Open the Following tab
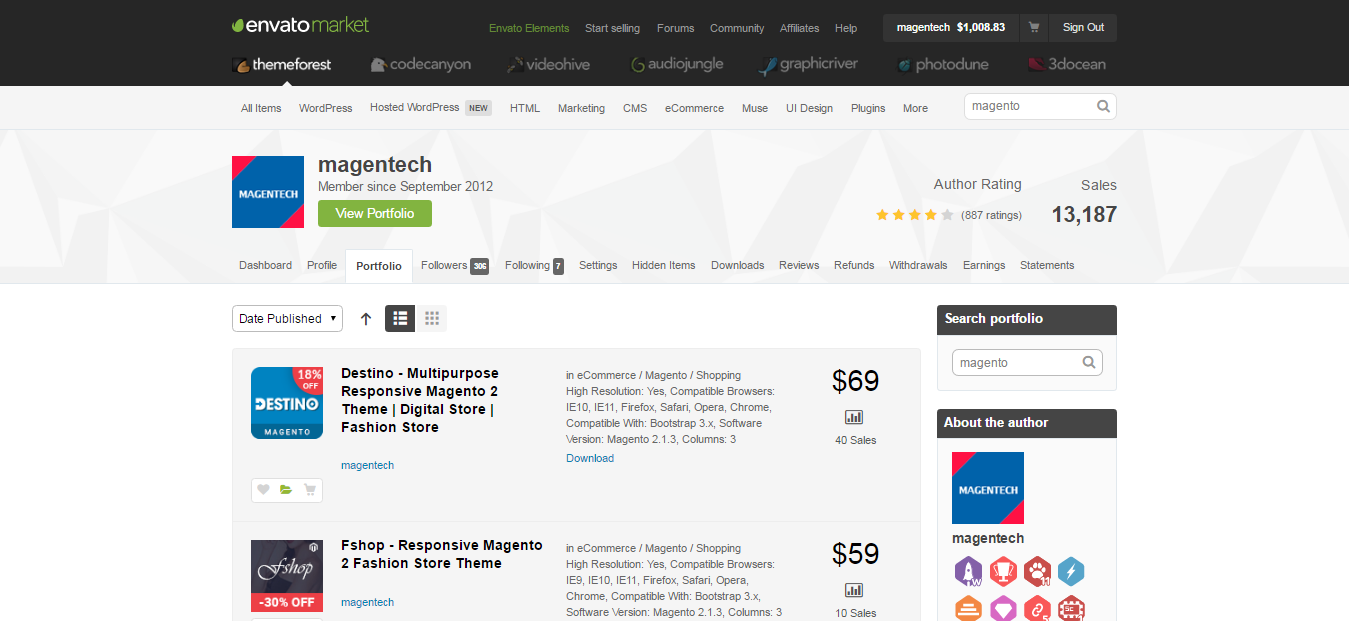 pos(534,265)
